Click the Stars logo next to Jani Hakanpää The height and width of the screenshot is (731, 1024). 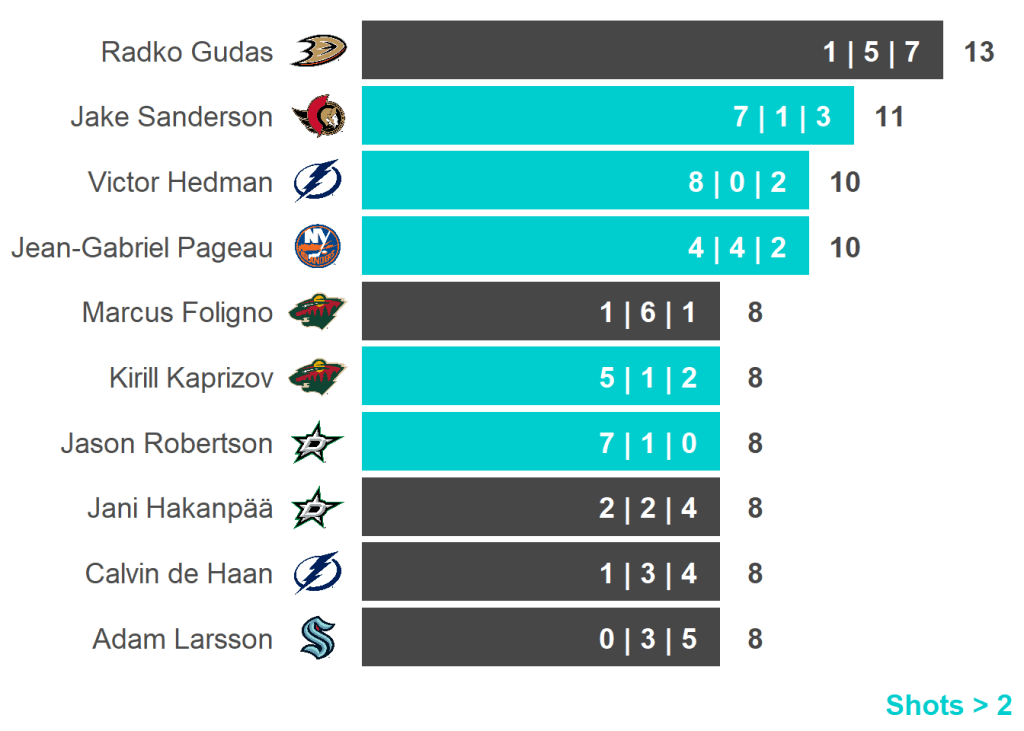click(318, 508)
